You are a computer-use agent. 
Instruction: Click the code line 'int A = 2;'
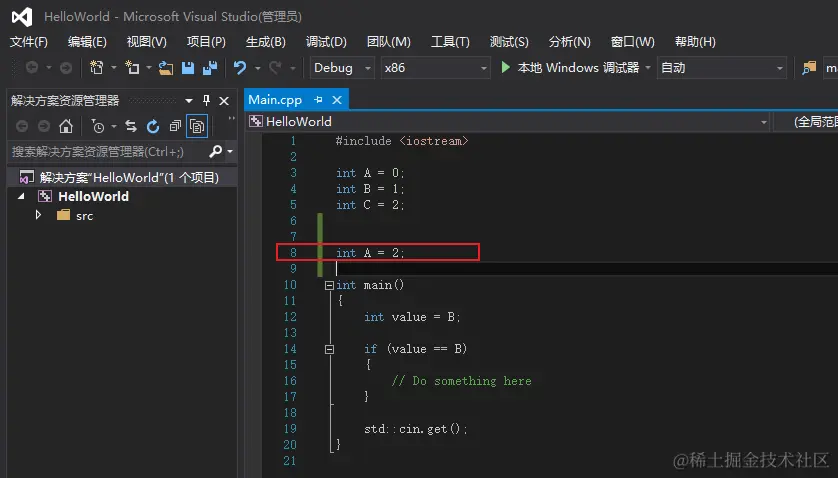click(x=370, y=253)
